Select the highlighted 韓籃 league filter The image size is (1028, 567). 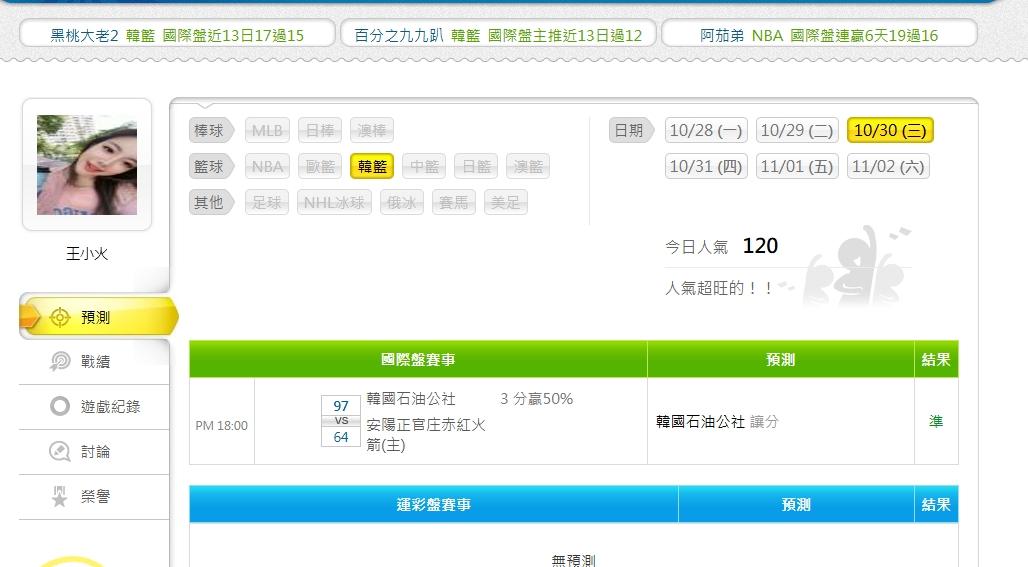coord(372,166)
